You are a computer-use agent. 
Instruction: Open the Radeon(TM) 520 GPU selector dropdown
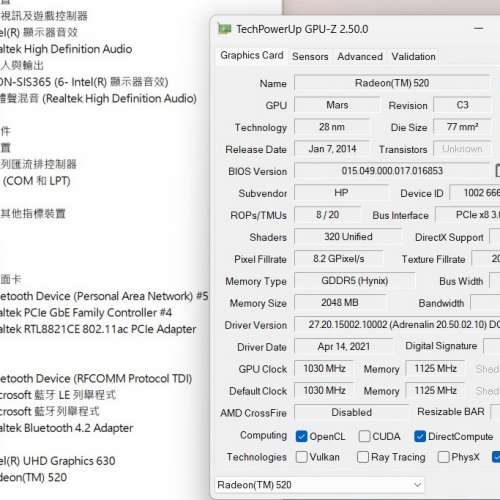point(320,485)
